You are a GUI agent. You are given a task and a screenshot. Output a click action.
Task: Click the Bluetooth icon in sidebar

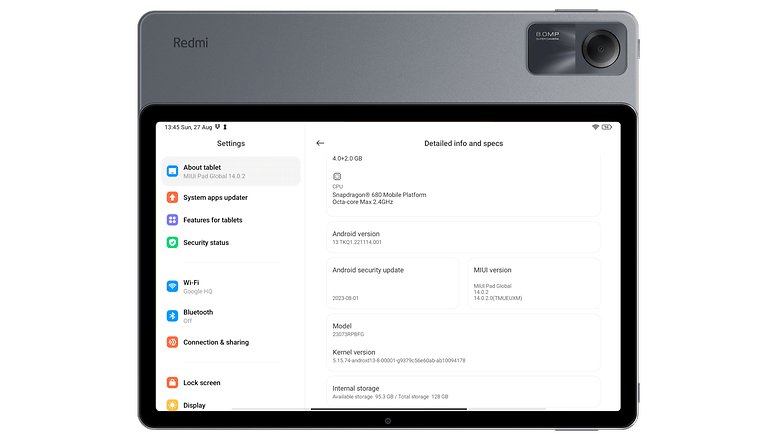click(172, 316)
